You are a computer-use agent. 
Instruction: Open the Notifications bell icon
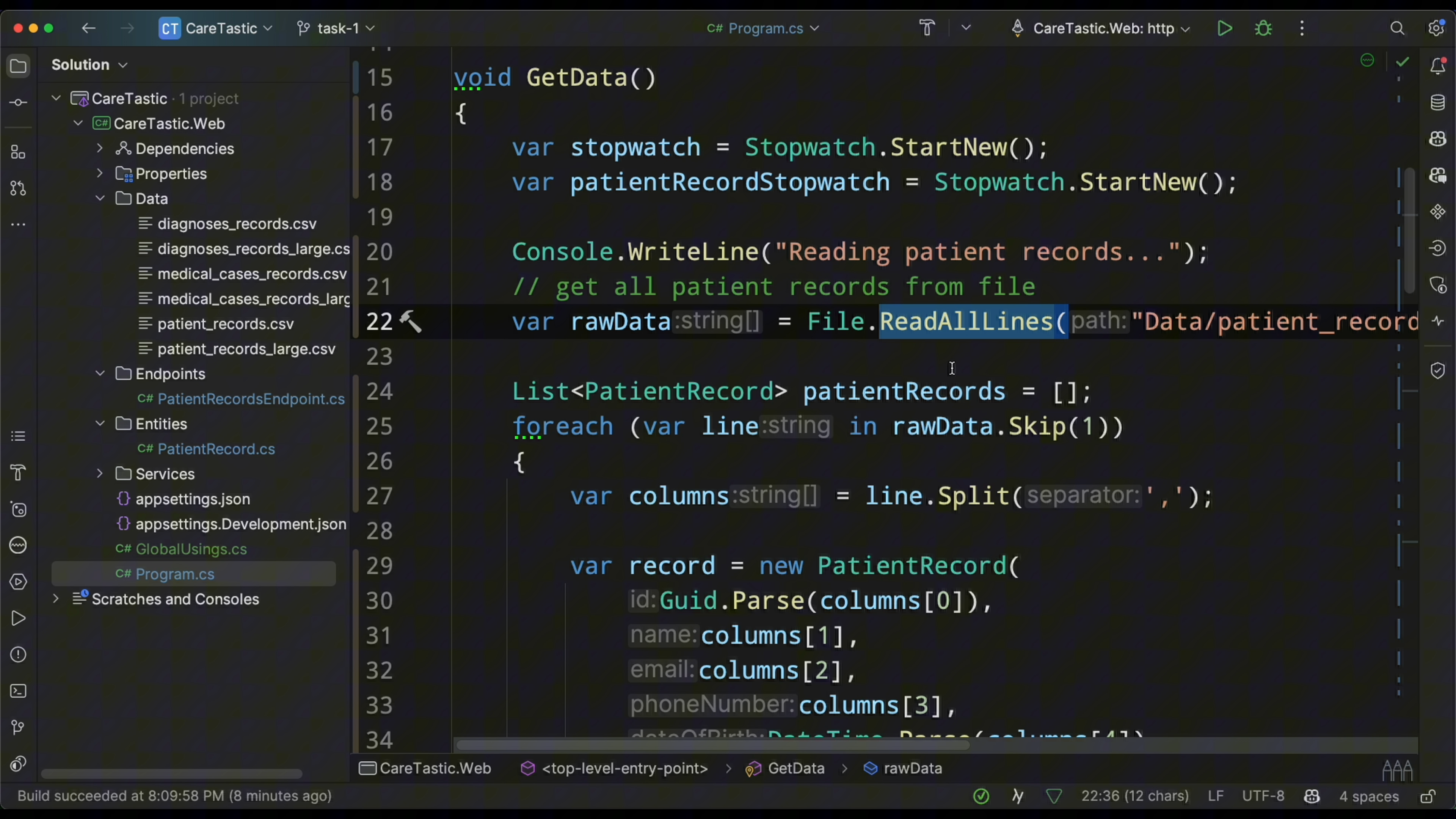point(1437,66)
